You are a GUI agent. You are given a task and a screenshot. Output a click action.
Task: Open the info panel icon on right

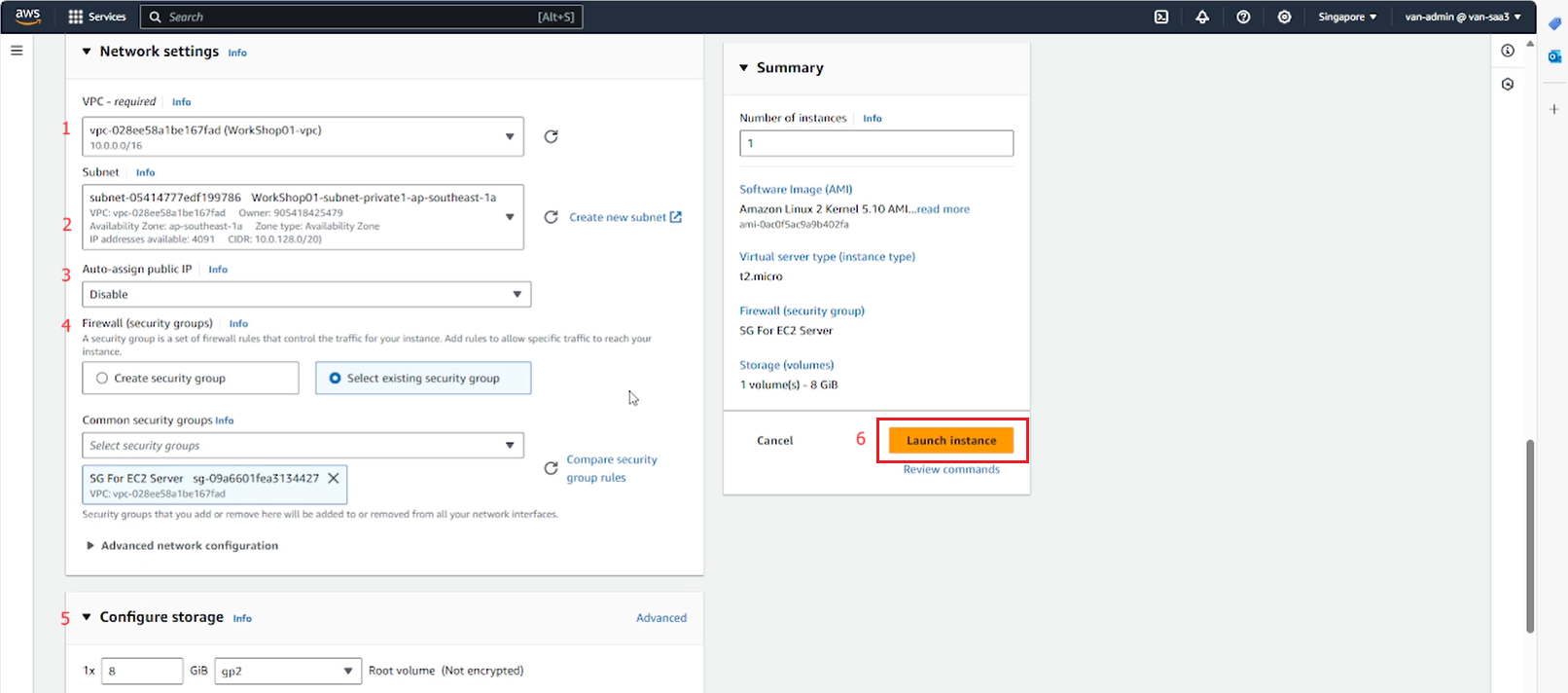1508,51
